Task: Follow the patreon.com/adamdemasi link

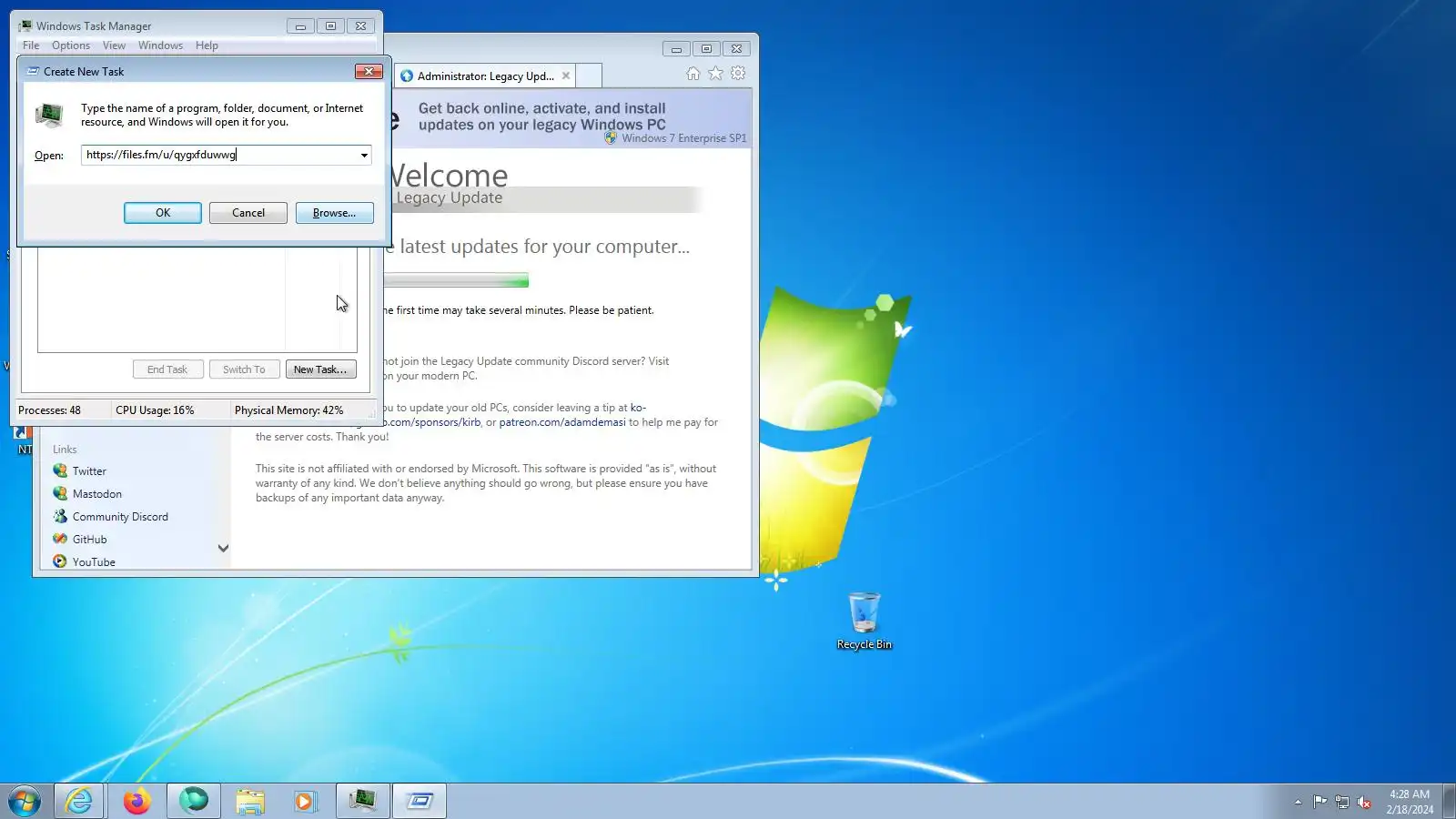Action: pyautogui.click(x=562, y=422)
